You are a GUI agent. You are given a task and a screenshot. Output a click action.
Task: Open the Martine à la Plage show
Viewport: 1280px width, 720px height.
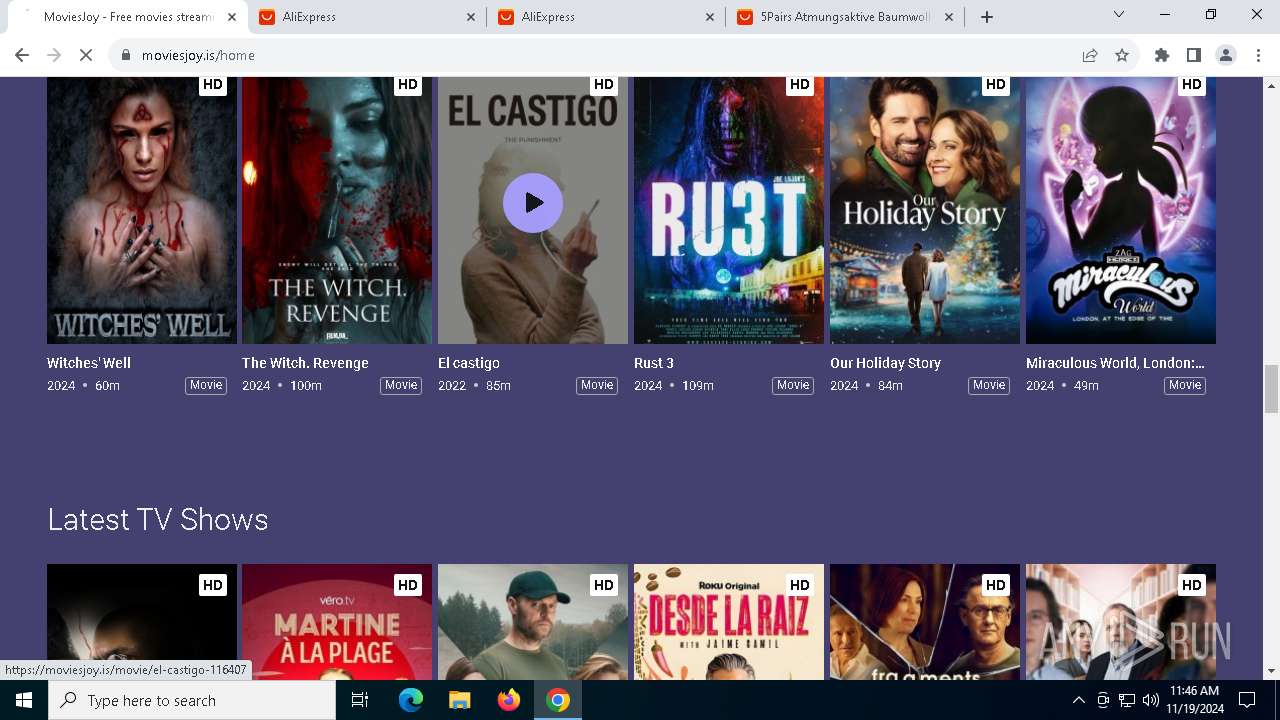337,622
